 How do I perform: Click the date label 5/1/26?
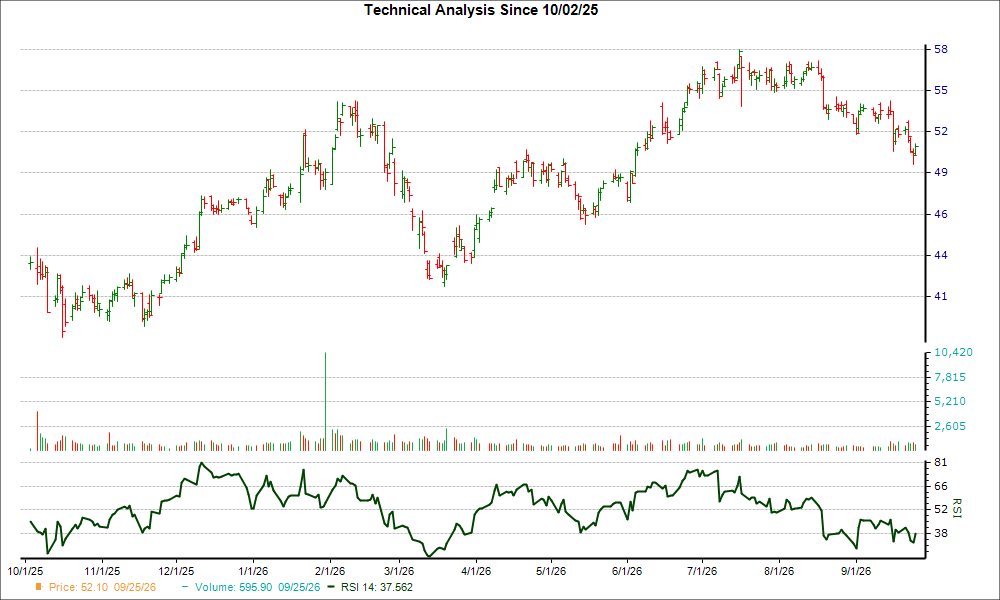(550, 571)
